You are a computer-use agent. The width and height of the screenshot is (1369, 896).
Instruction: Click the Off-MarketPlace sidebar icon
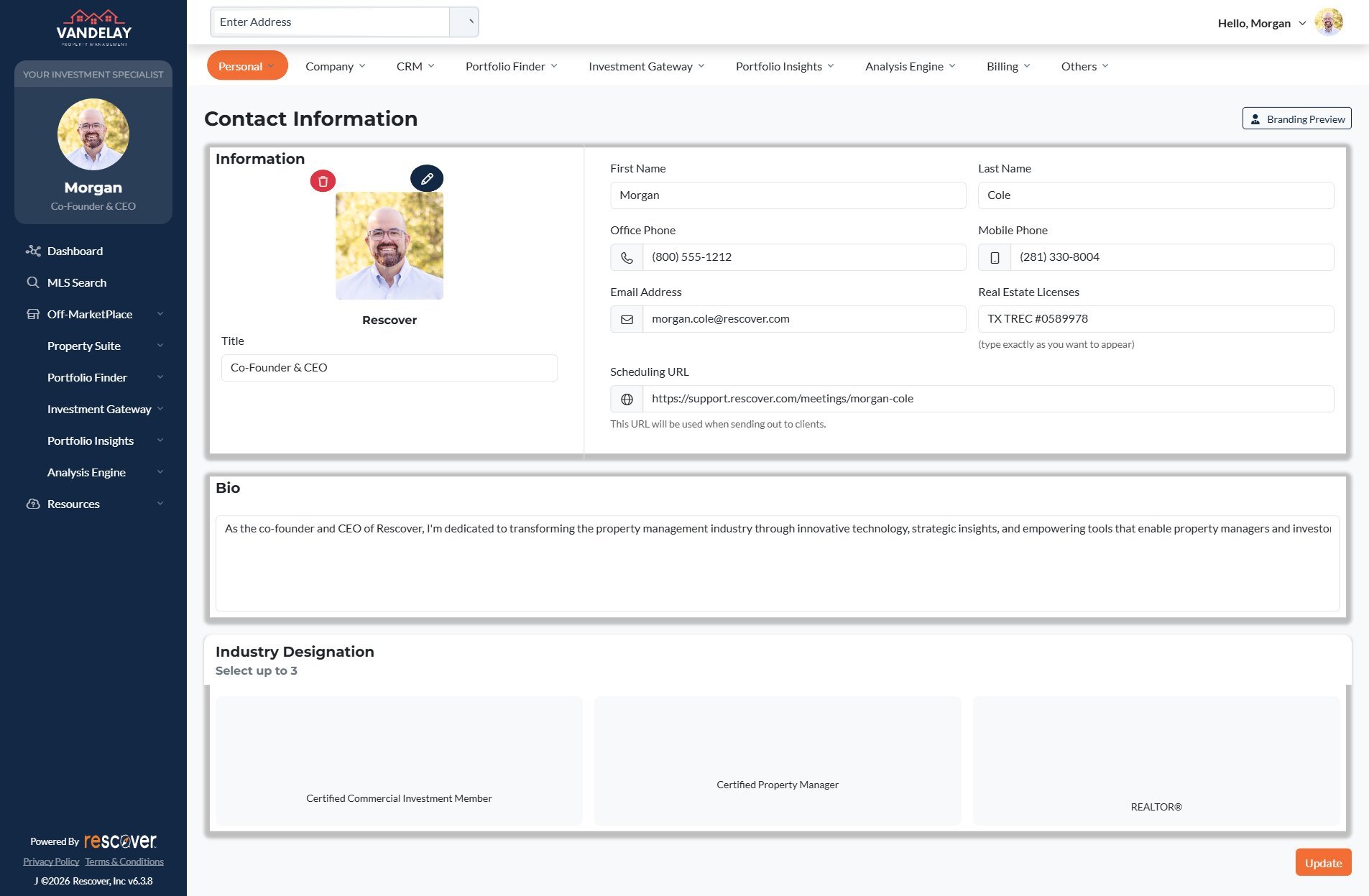pyautogui.click(x=33, y=314)
